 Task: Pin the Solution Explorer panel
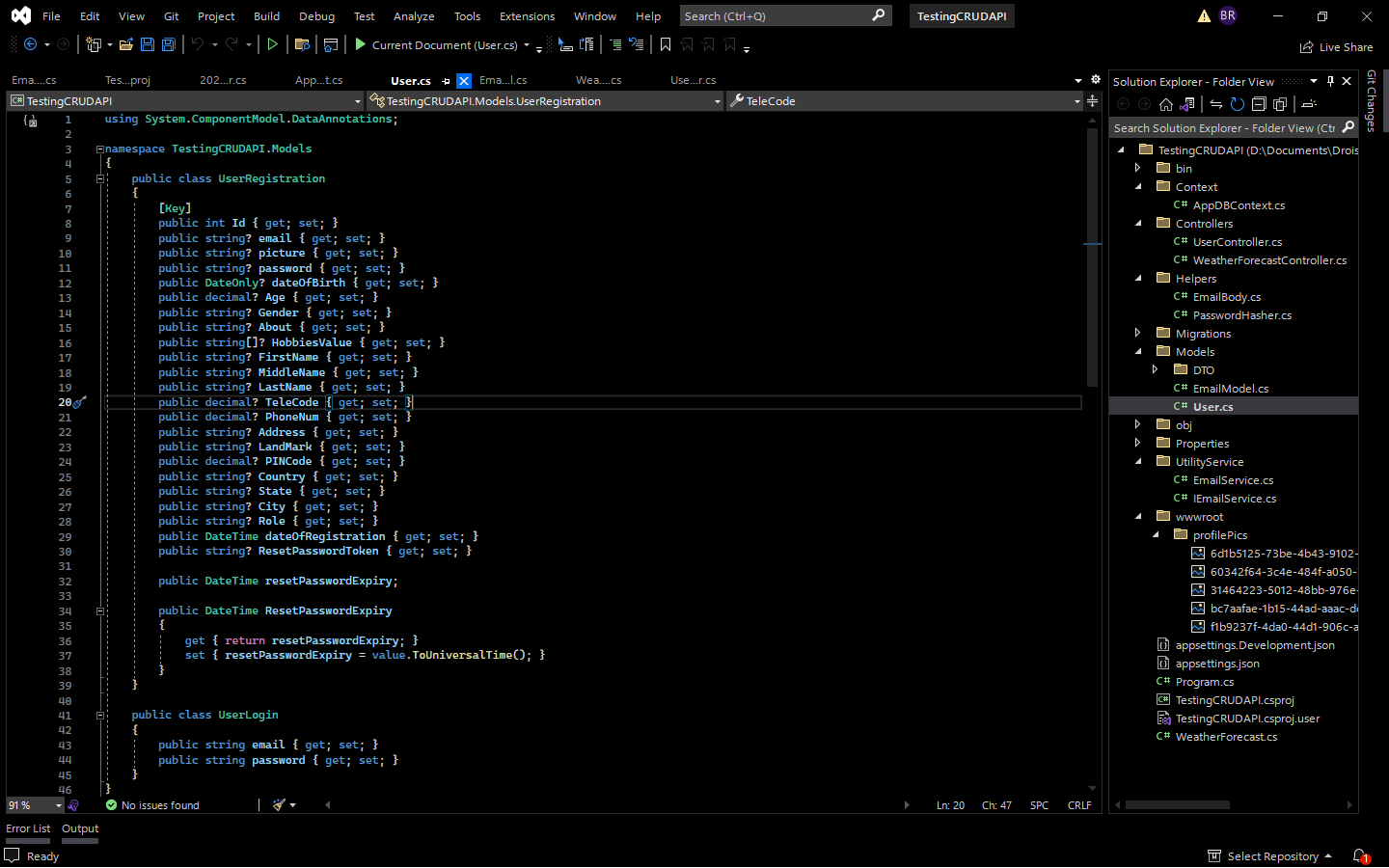[x=1330, y=81]
